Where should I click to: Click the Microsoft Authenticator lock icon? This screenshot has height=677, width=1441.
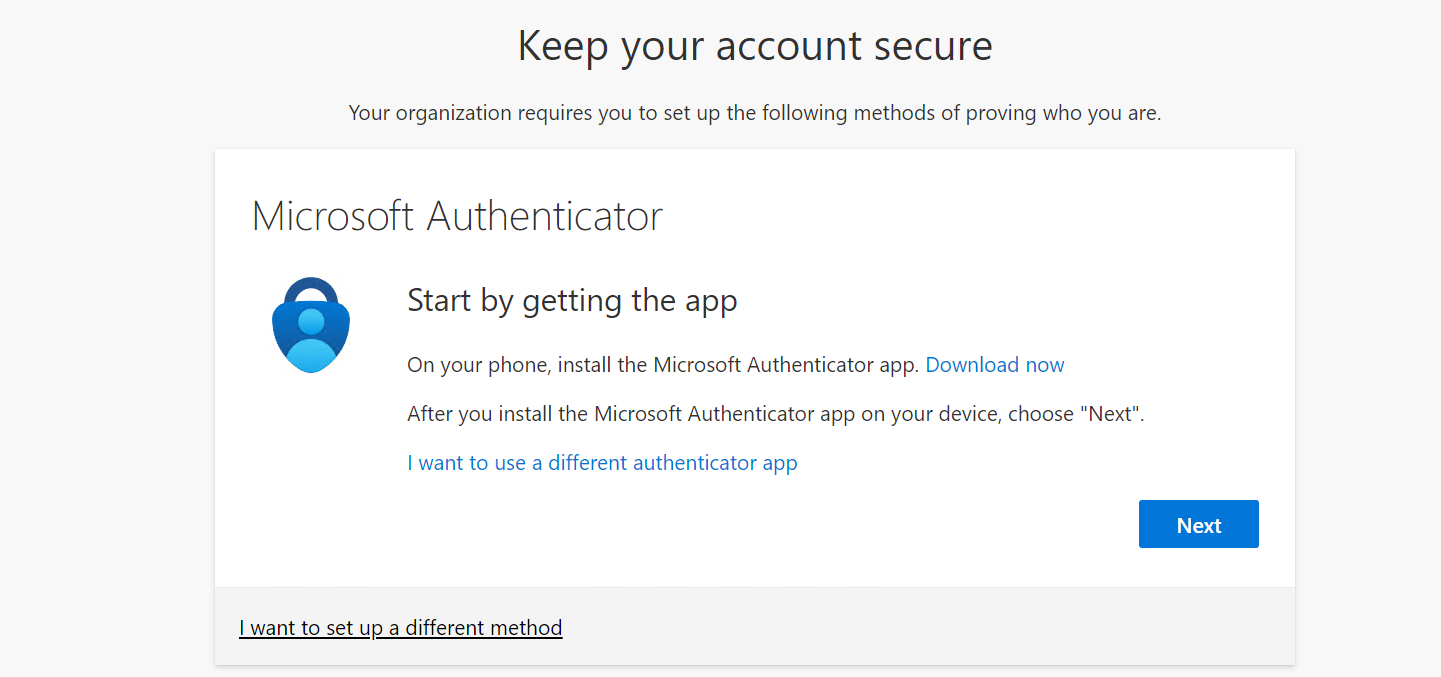tap(310, 326)
